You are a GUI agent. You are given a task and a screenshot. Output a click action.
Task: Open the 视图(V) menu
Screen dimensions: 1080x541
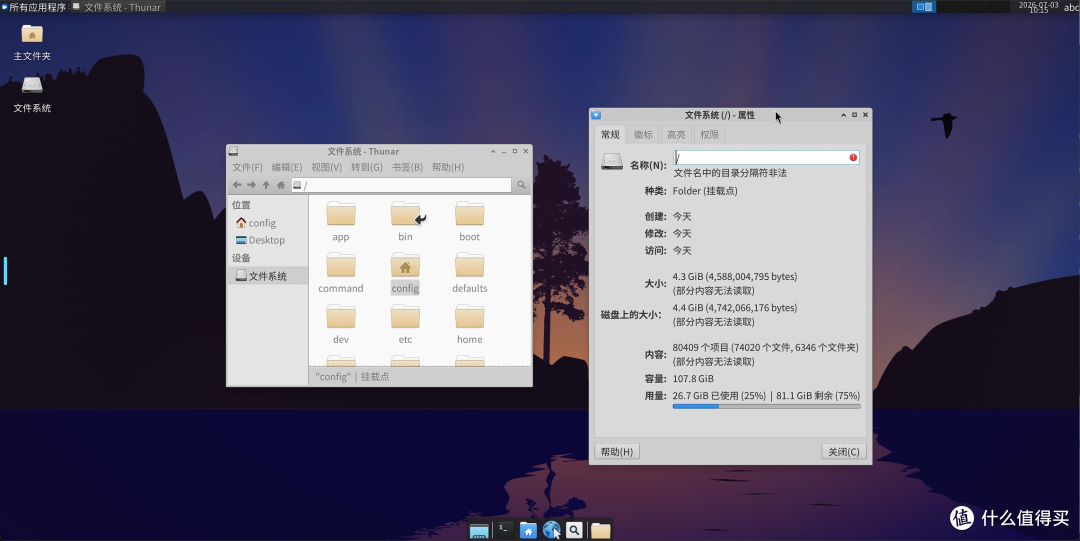pos(326,167)
